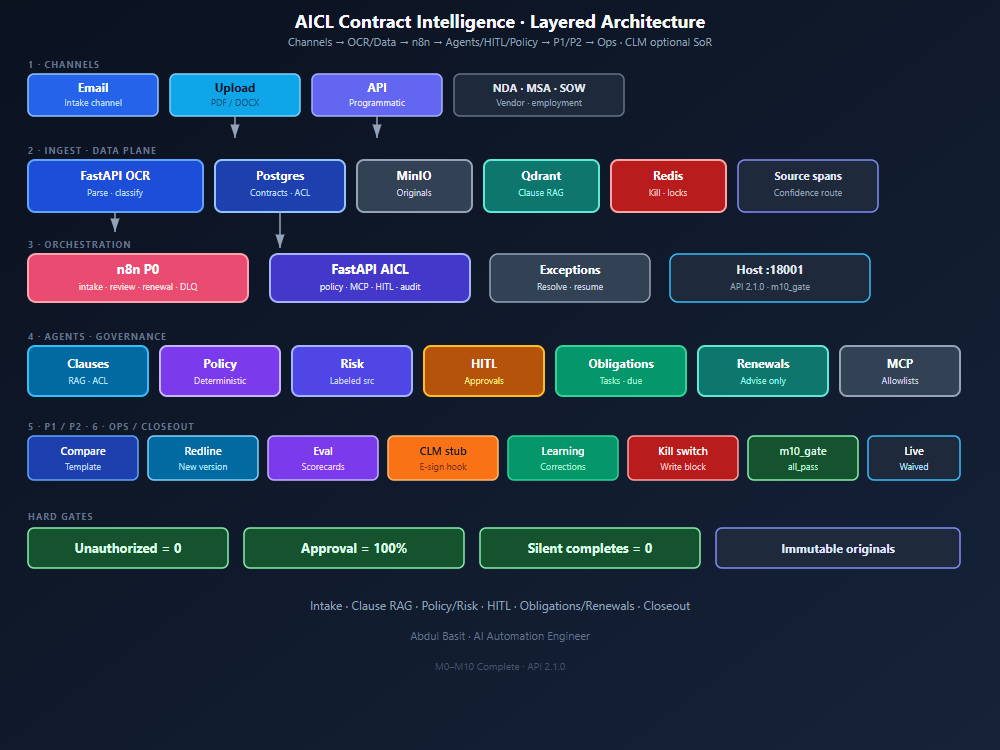Select the m10_gate all_pass box
The width and height of the screenshot is (1000, 750).
click(x=803, y=458)
